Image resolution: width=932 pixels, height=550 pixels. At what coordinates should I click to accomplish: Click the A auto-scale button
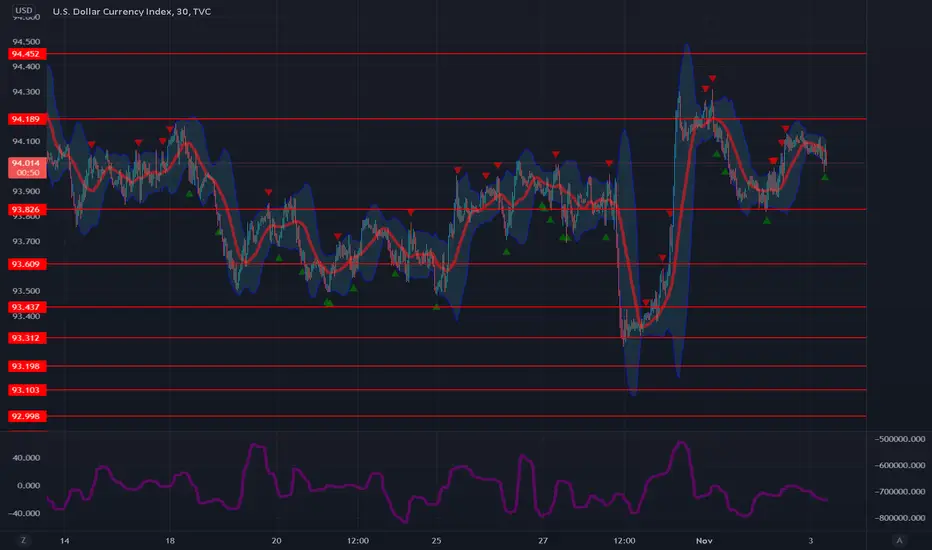(899, 540)
